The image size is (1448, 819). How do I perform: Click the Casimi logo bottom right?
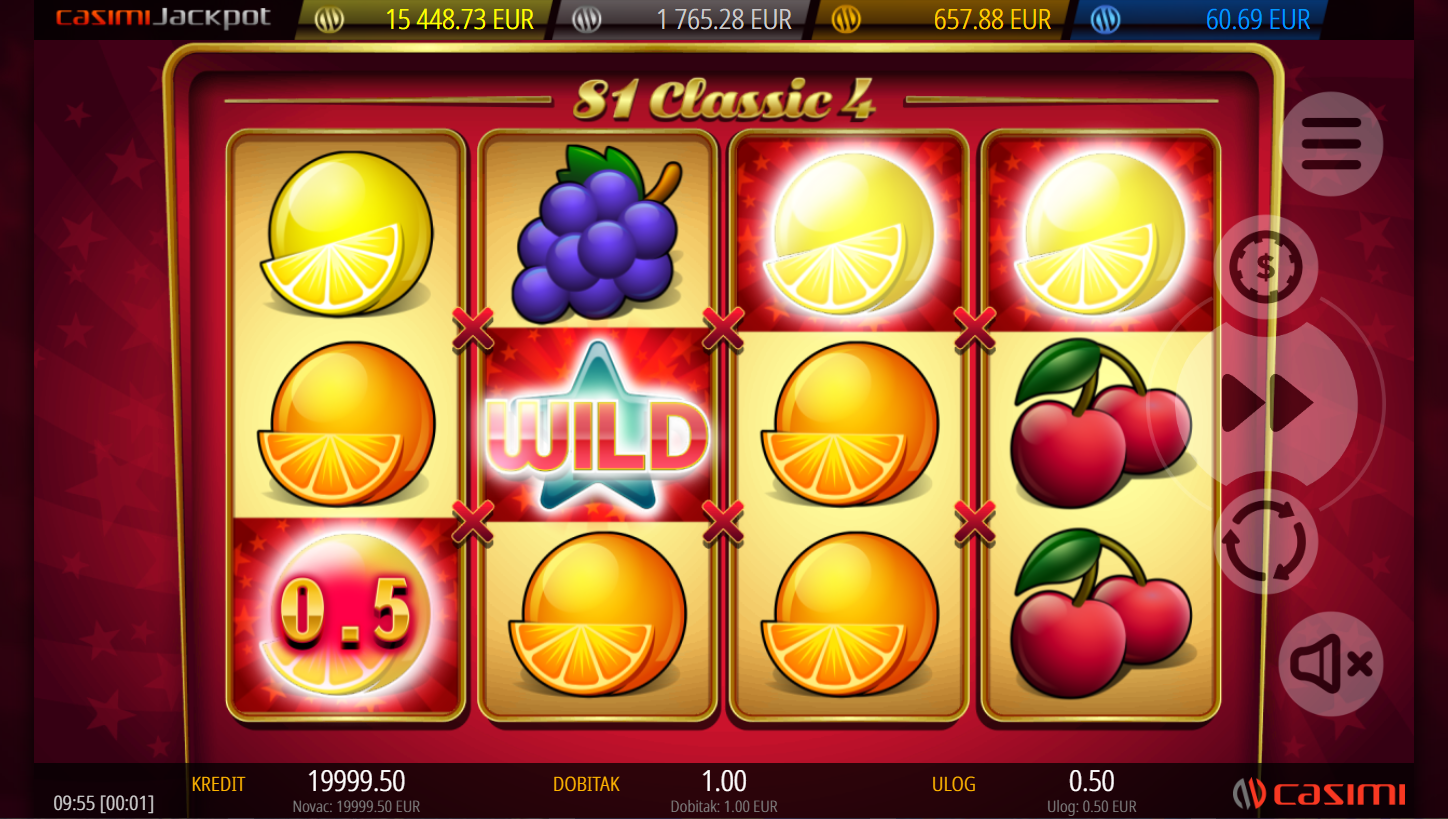(x=1319, y=794)
